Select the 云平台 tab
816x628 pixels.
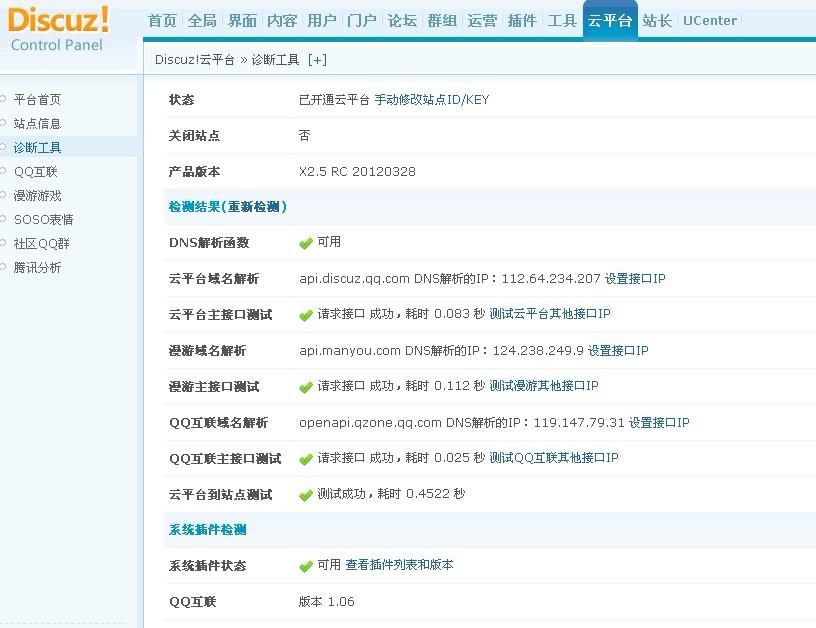pos(610,21)
